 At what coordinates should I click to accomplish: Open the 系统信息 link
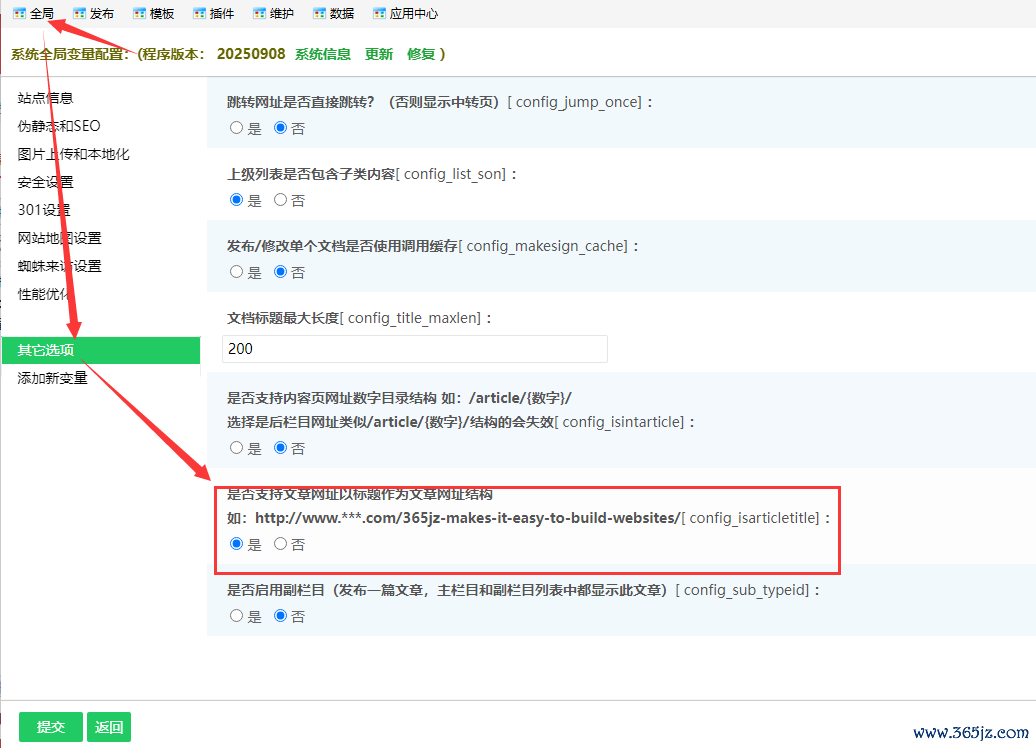tap(322, 54)
